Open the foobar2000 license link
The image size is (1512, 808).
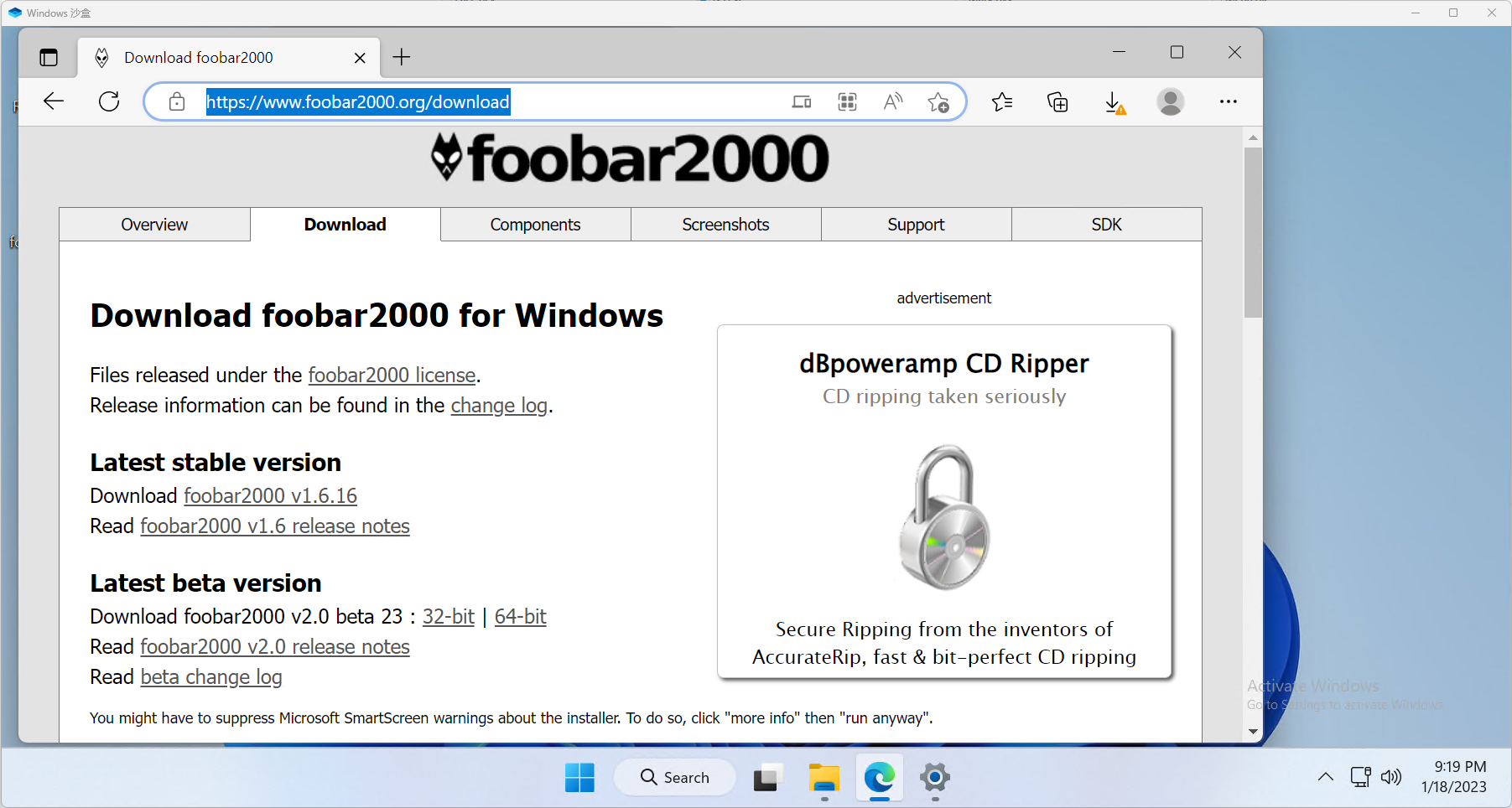(x=392, y=375)
